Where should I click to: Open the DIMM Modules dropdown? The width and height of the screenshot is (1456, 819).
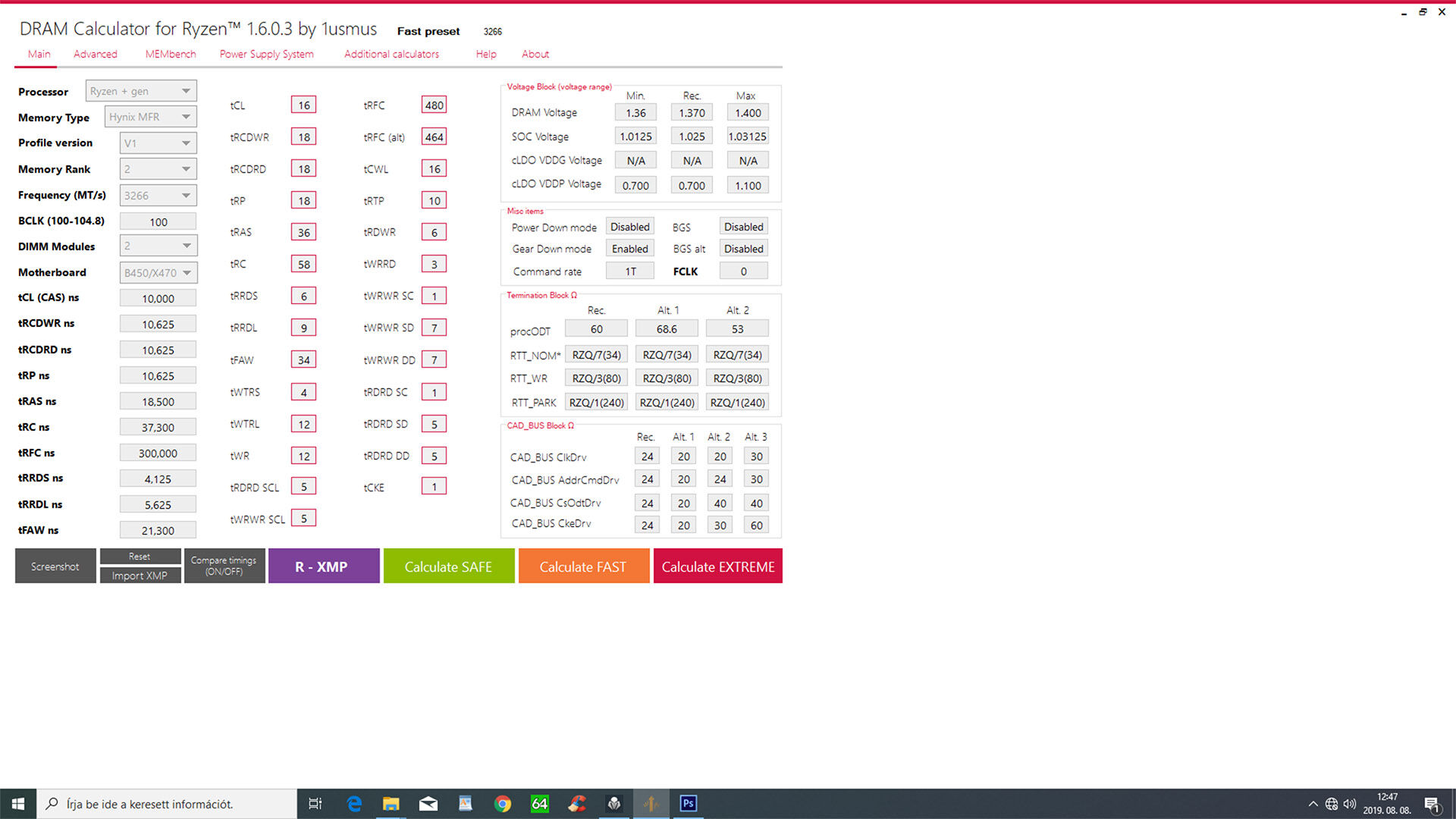click(x=158, y=246)
